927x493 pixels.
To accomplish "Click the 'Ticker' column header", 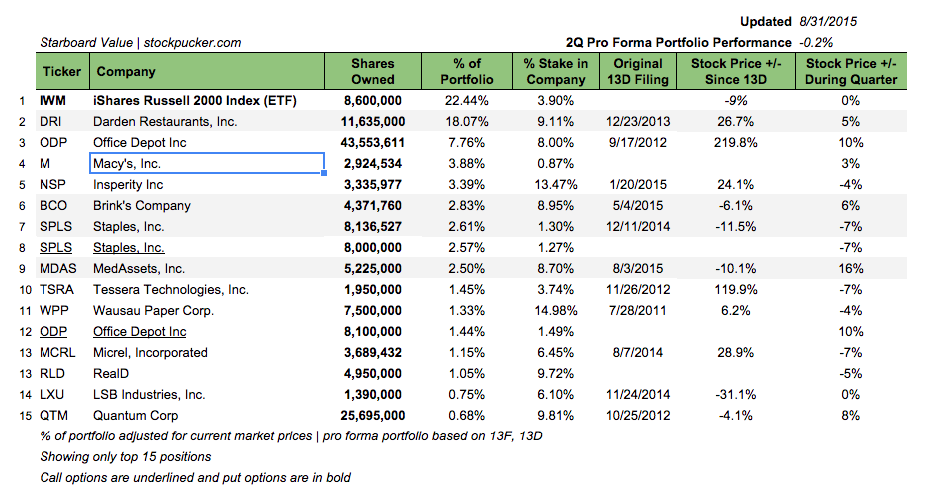I will point(62,72).
